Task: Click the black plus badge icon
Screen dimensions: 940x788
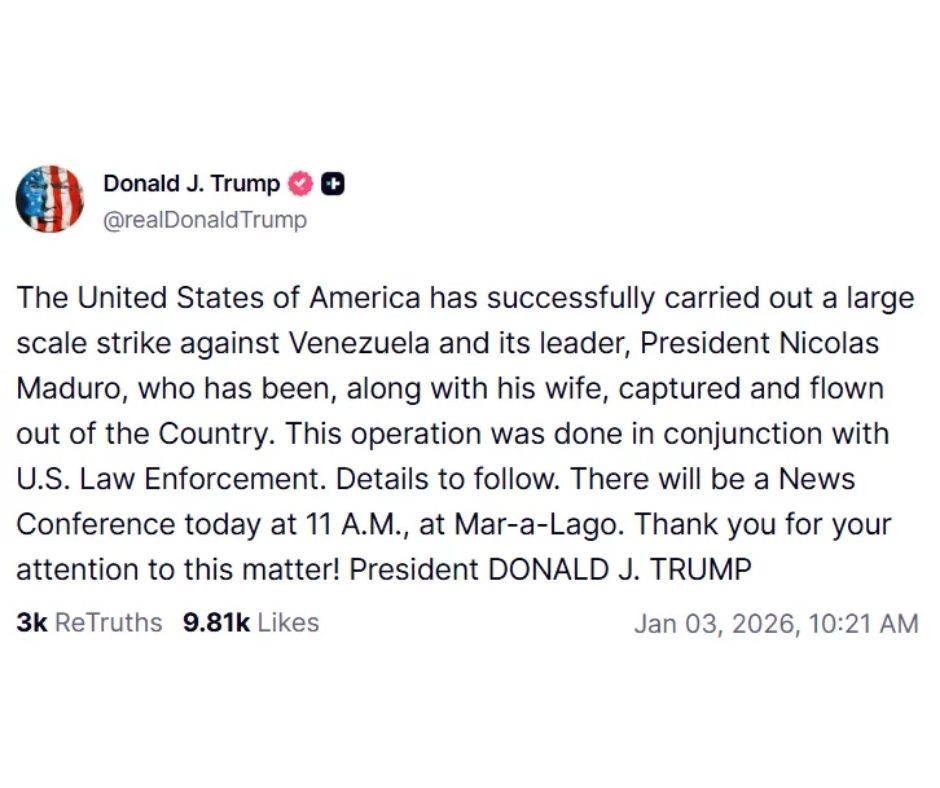Action: (335, 184)
